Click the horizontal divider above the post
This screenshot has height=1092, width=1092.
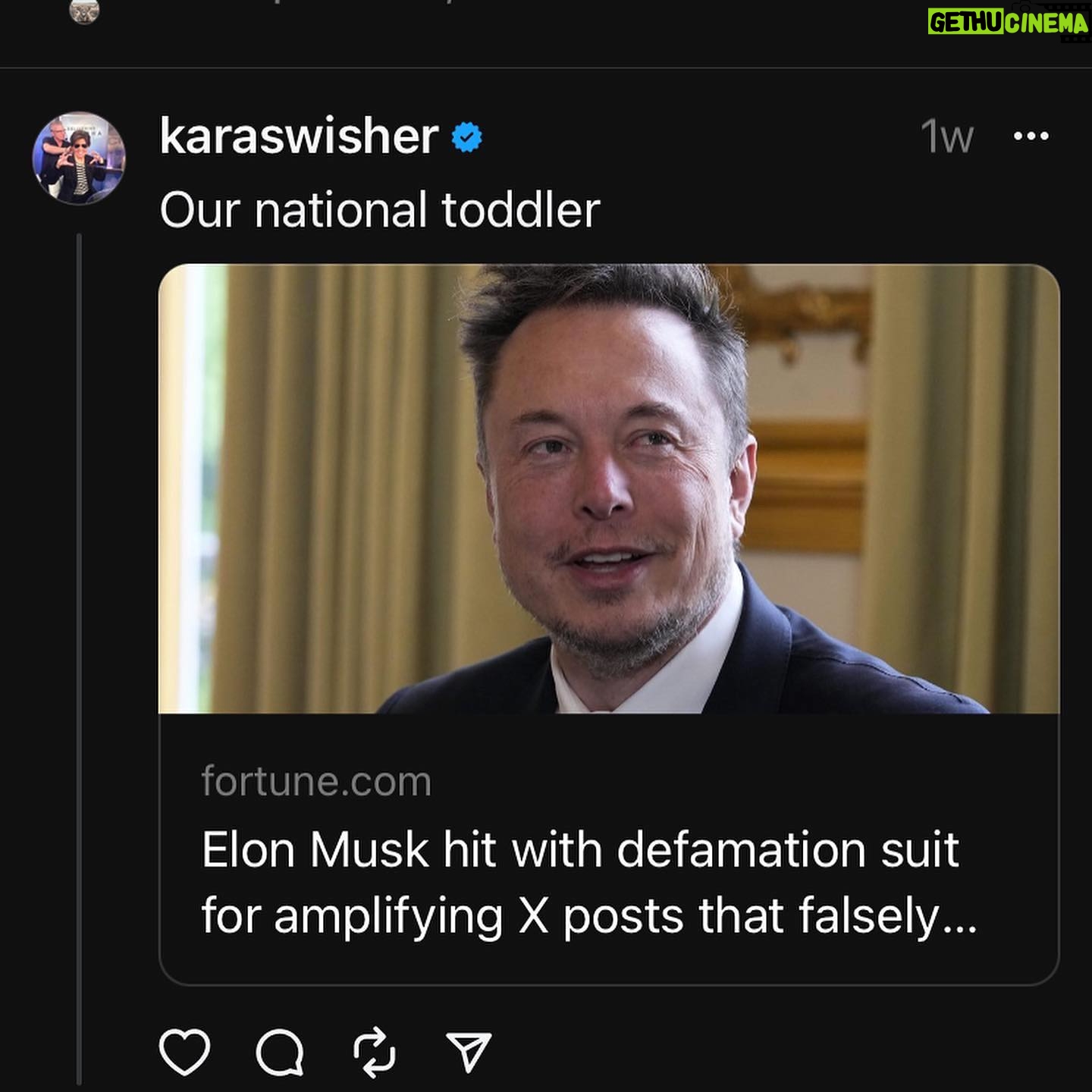[x=546, y=68]
